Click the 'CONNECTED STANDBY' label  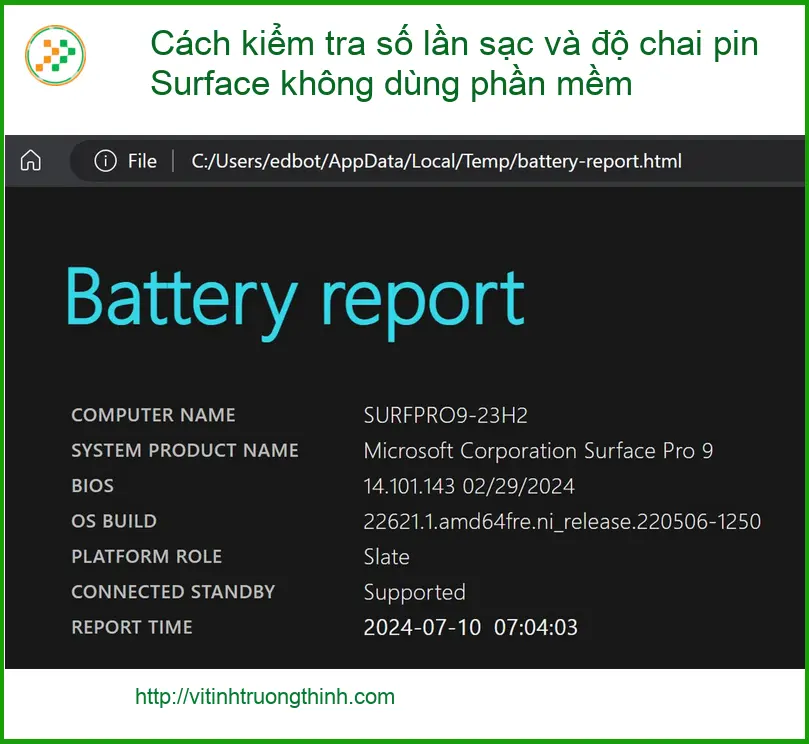point(173,592)
